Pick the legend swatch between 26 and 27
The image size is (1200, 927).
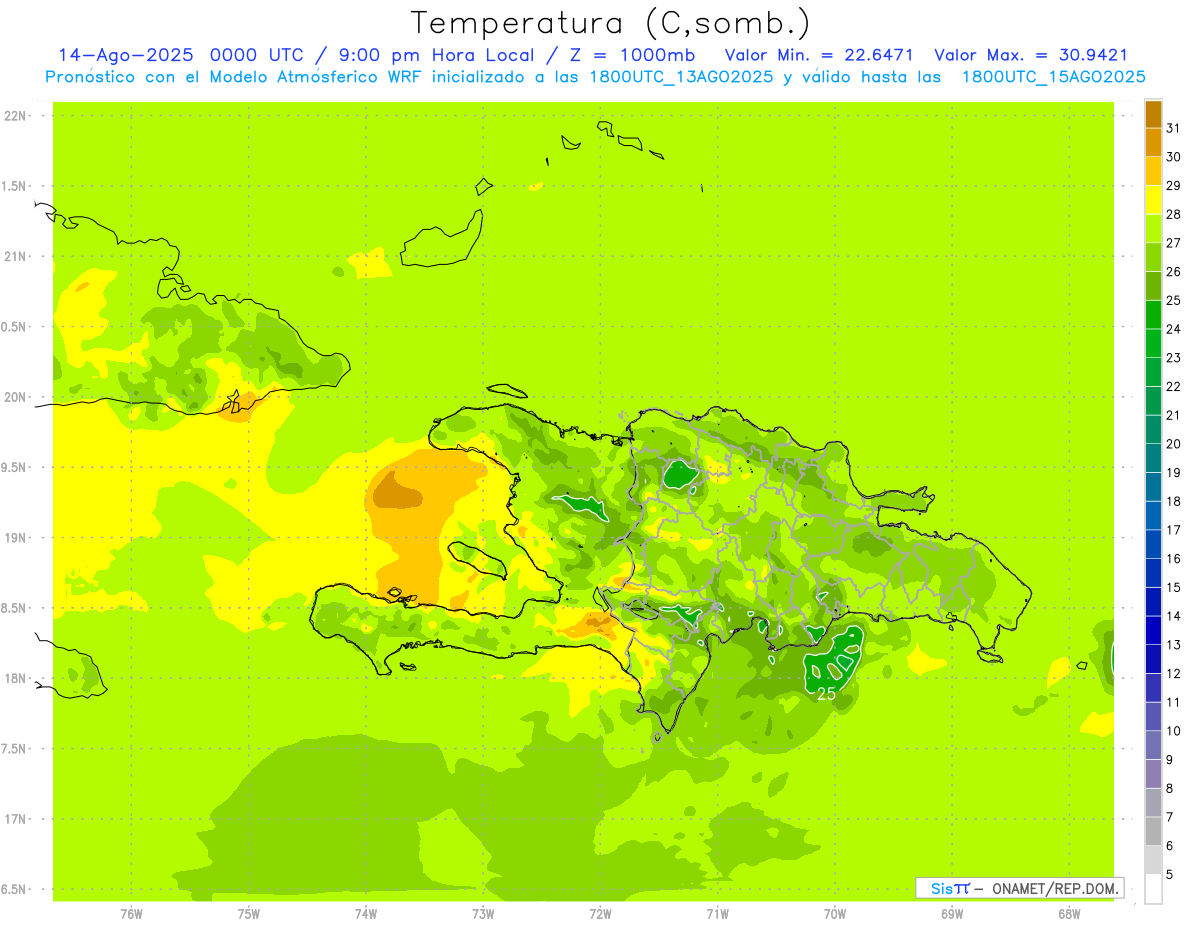(1153, 257)
